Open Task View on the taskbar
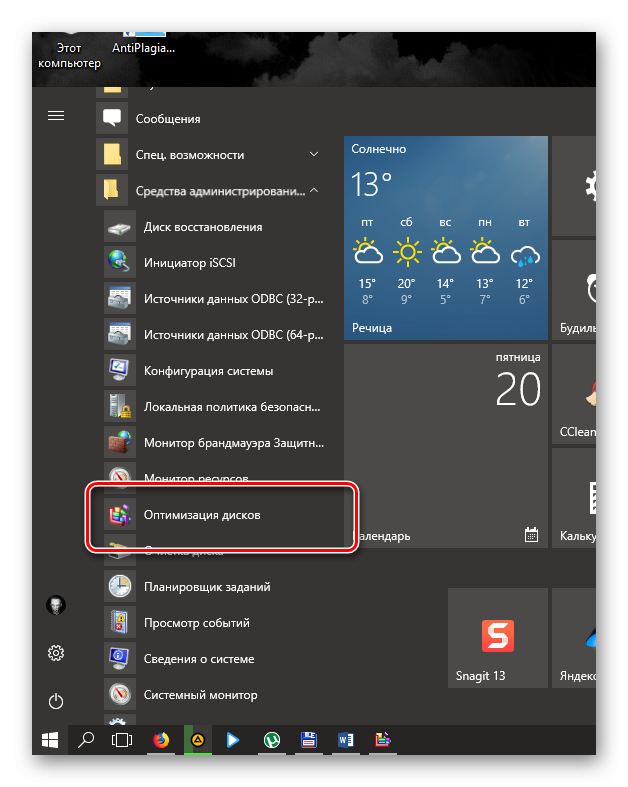The image size is (628, 787). [x=122, y=741]
